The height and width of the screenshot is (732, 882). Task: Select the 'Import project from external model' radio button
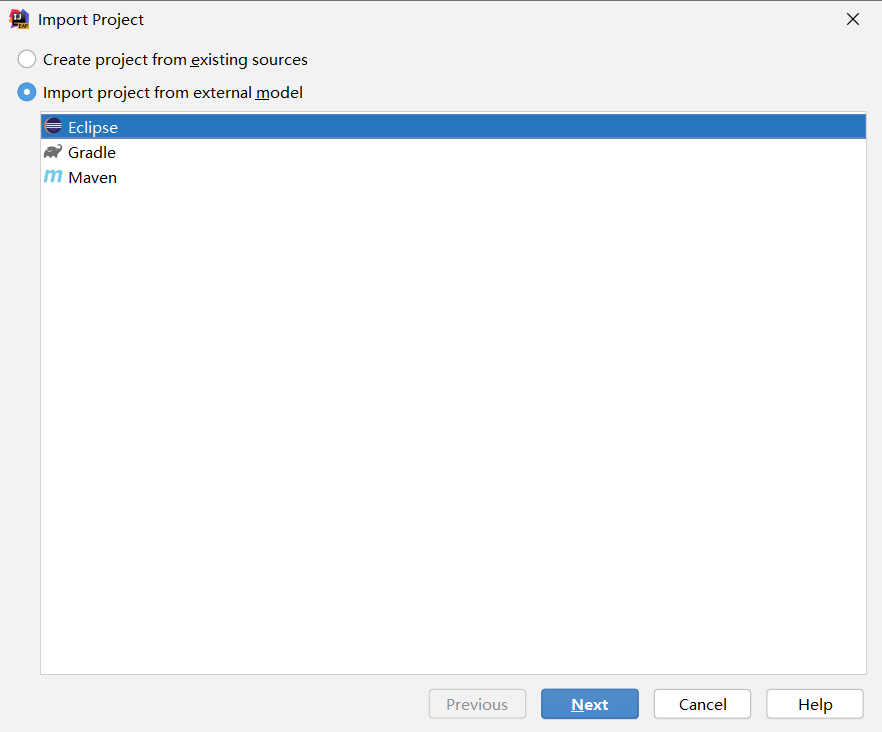pos(27,92)
